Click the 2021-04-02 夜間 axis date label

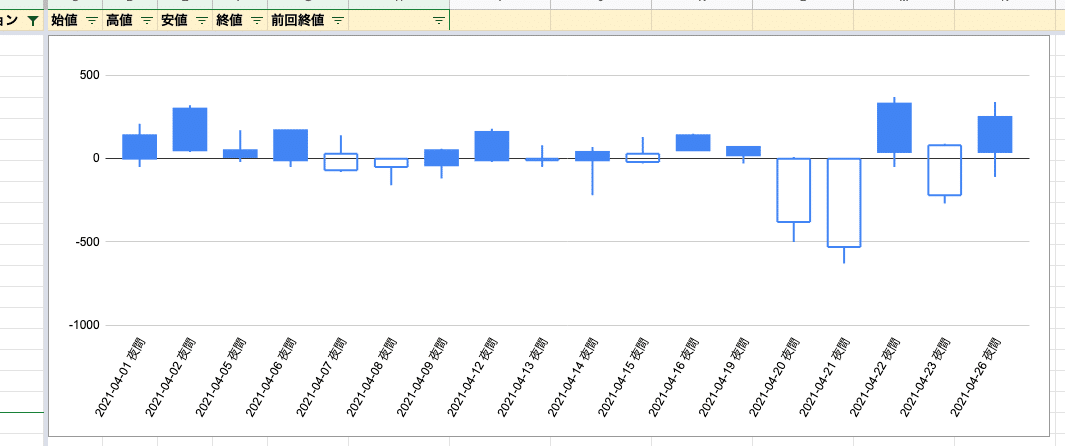click(x=171, y=375)
